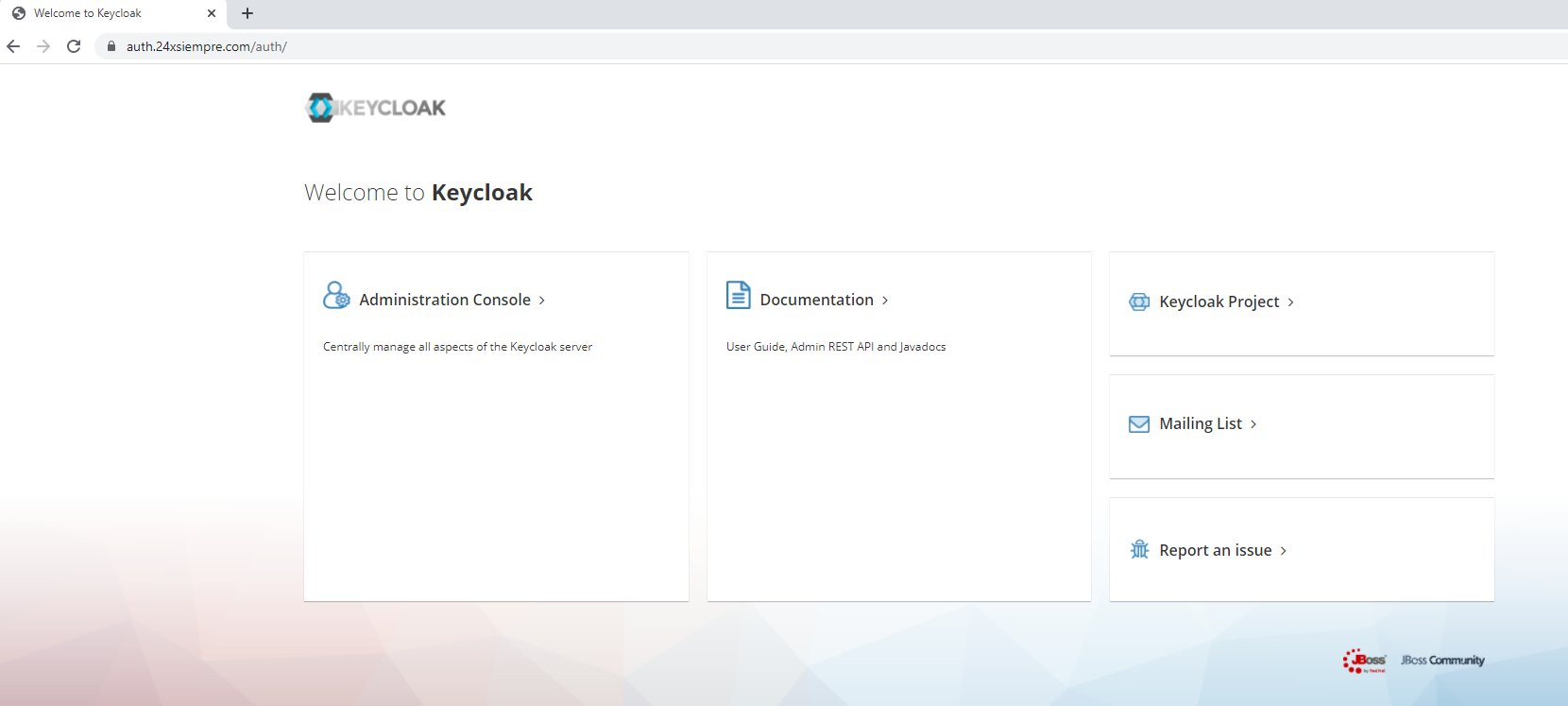Open the Report an issue link
The height and width of the screenshot is (706, 1568).
click(x=1216, y=550)
